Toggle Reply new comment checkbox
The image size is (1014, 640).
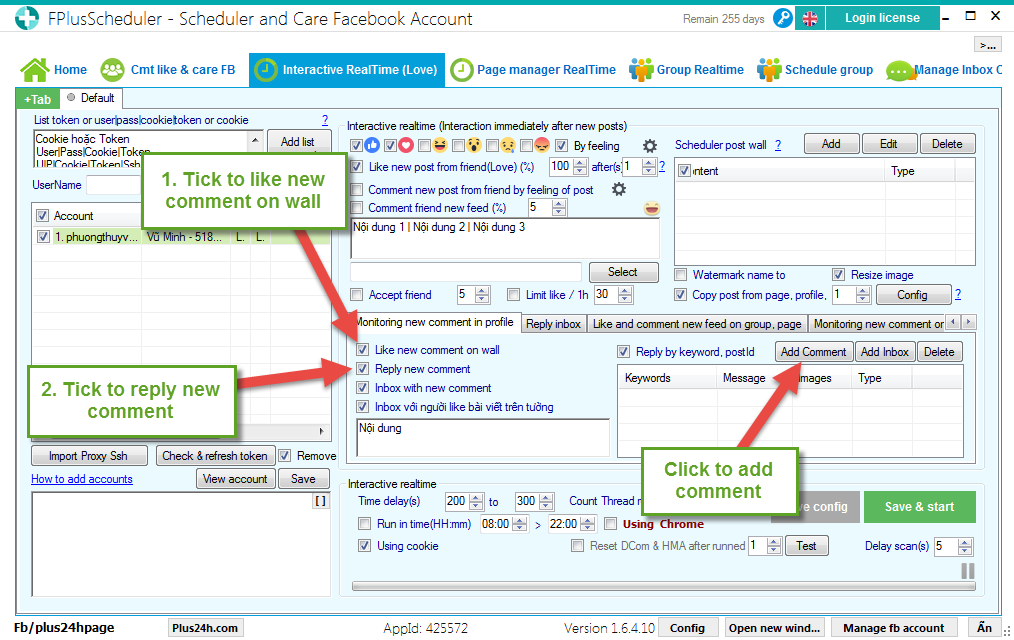click(363, 368)
